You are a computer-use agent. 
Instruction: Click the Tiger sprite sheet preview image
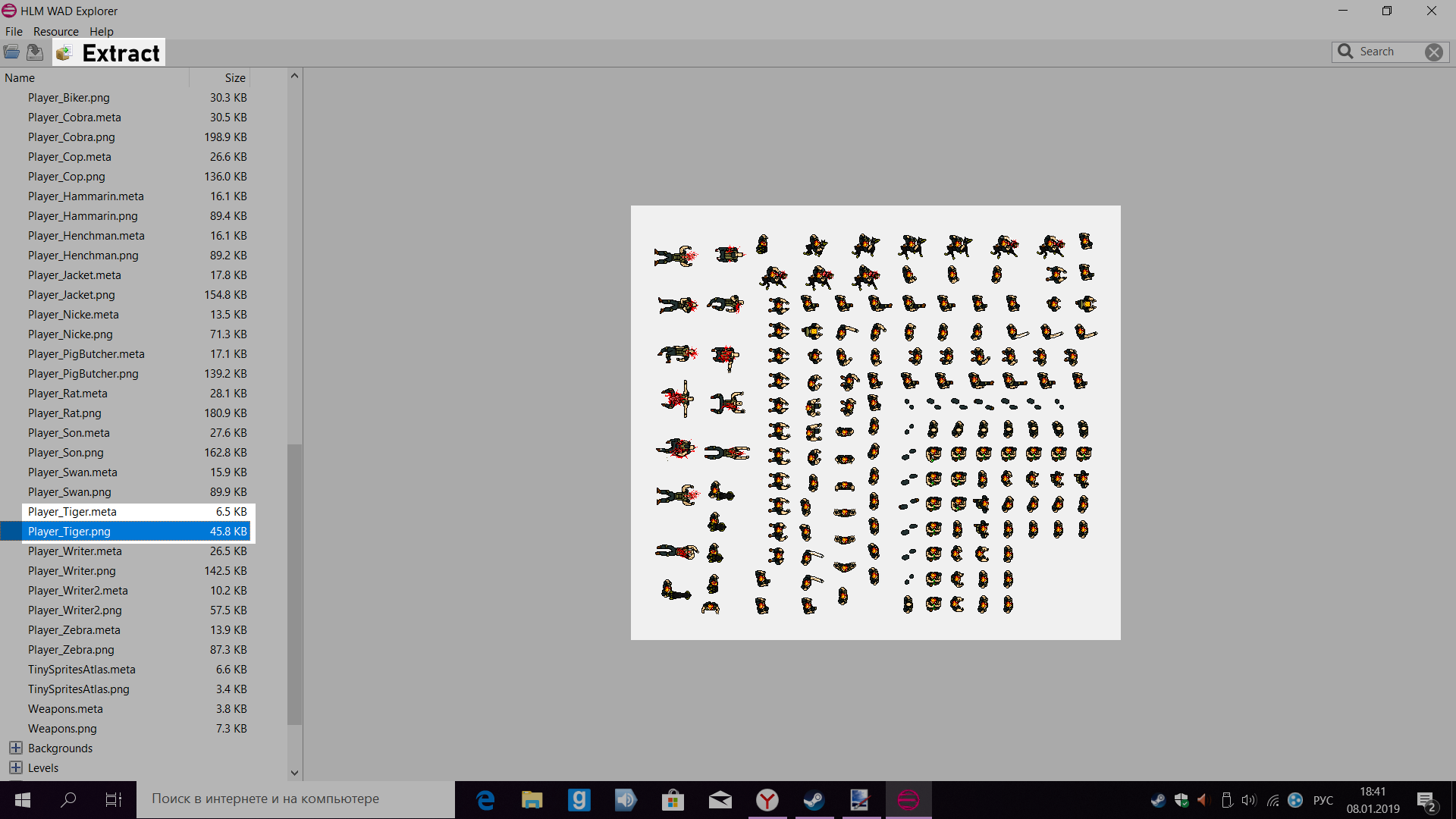tap(875, 422)
